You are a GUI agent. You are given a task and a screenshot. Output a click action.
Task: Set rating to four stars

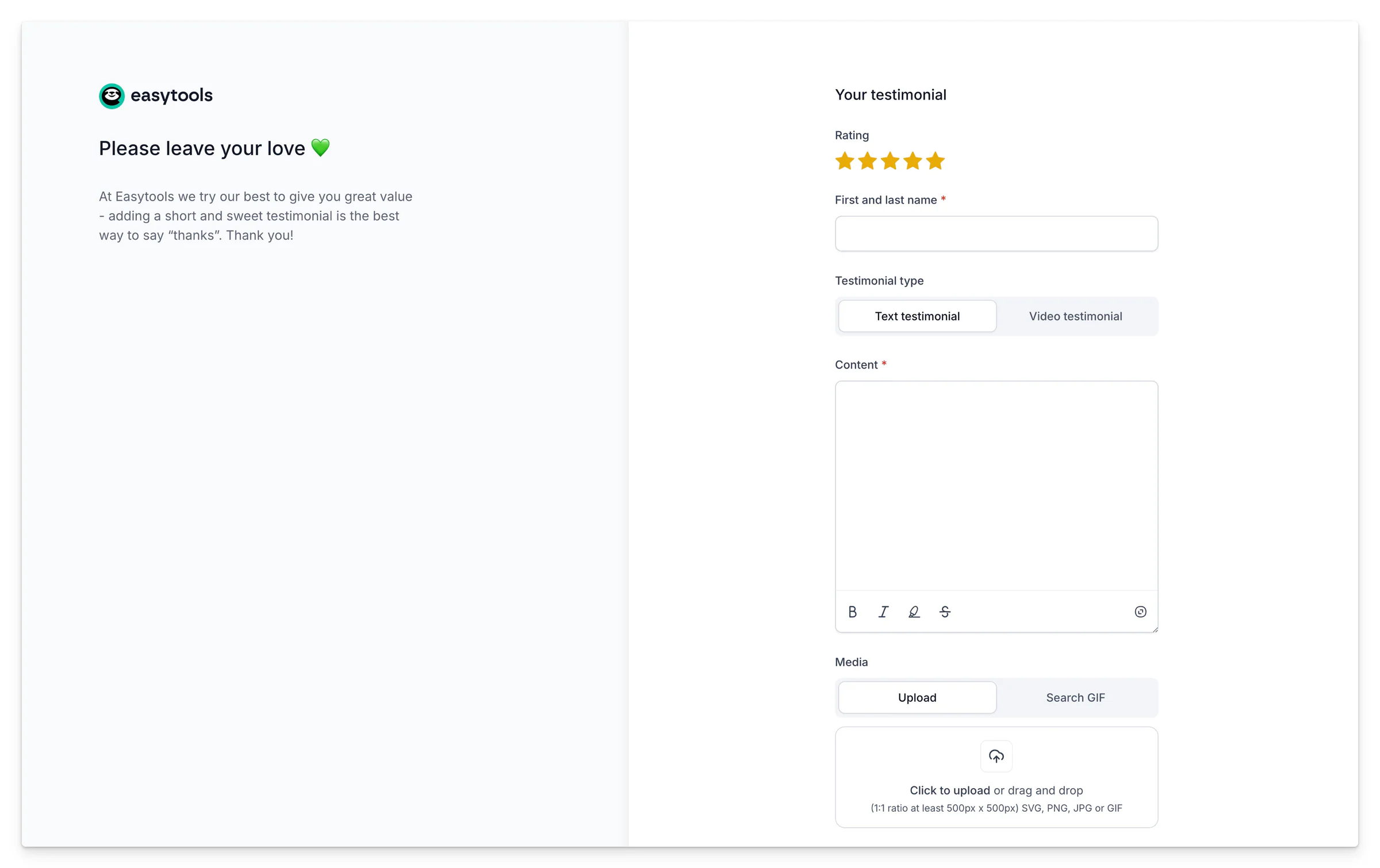[x=913, y=161]
